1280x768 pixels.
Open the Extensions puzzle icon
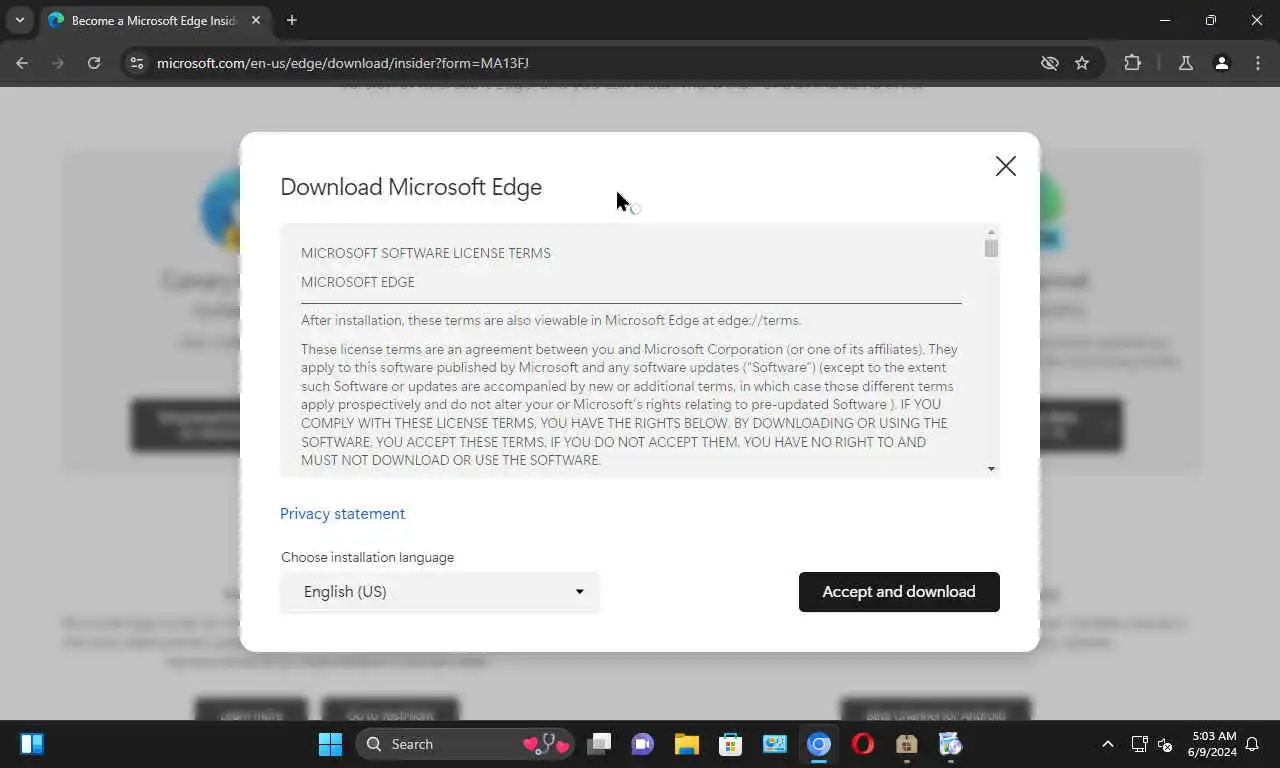[x=1132, y=63]
